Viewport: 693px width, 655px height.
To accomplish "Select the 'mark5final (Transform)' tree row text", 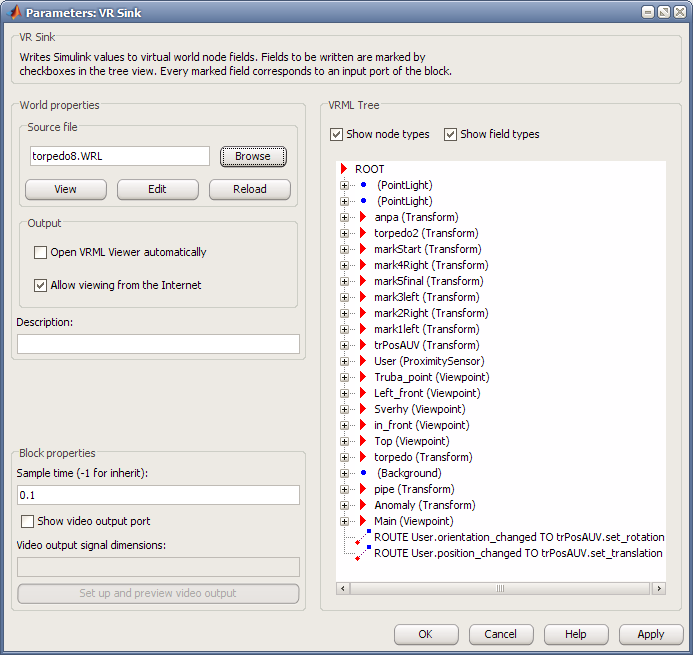I will pyautogui.click(x=429, y=281).
